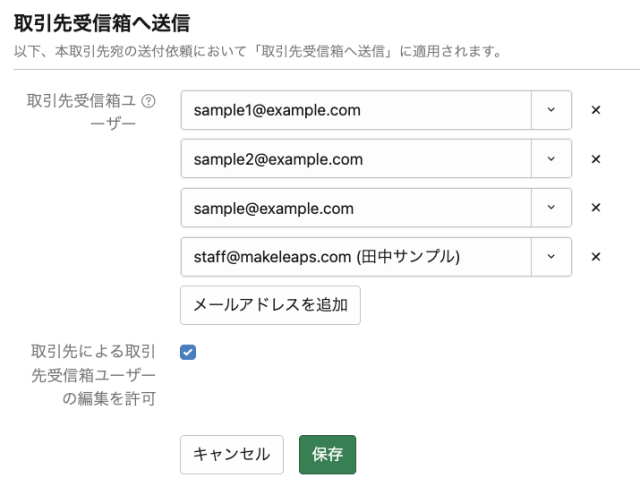Viewport: 640px width, 495px height.
Task: Select the sample2@example.com address field
Action: [x=355, y=159]
